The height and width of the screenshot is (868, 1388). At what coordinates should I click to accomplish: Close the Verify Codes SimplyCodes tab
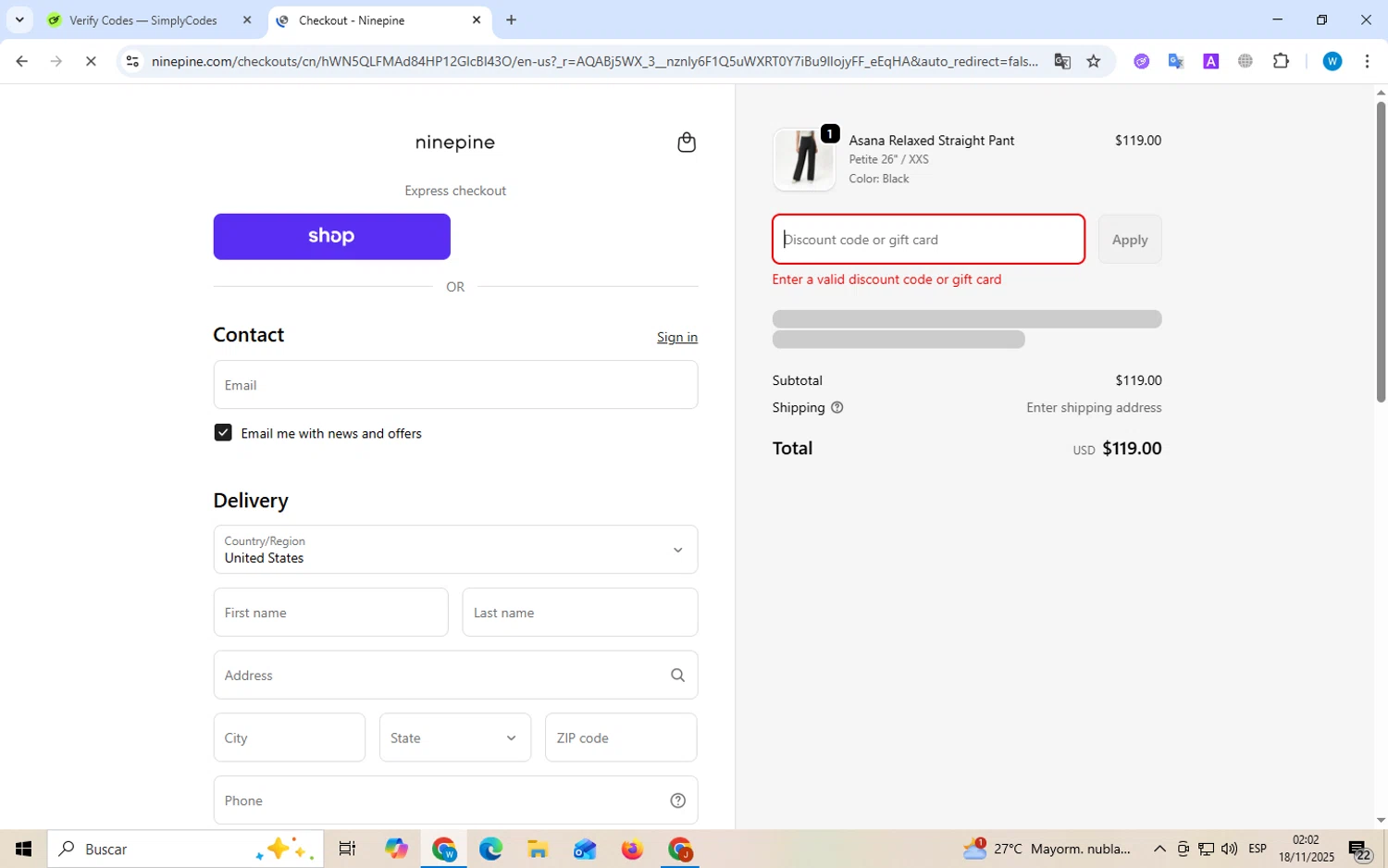247,19
